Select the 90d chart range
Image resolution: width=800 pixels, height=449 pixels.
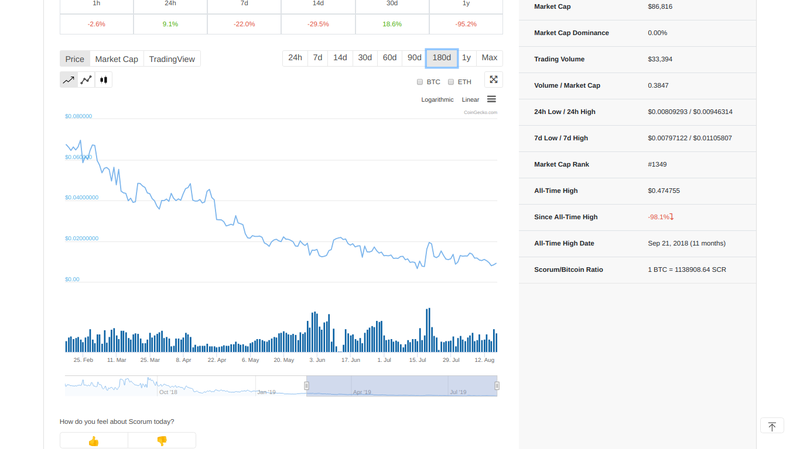(x=414, y=58)
